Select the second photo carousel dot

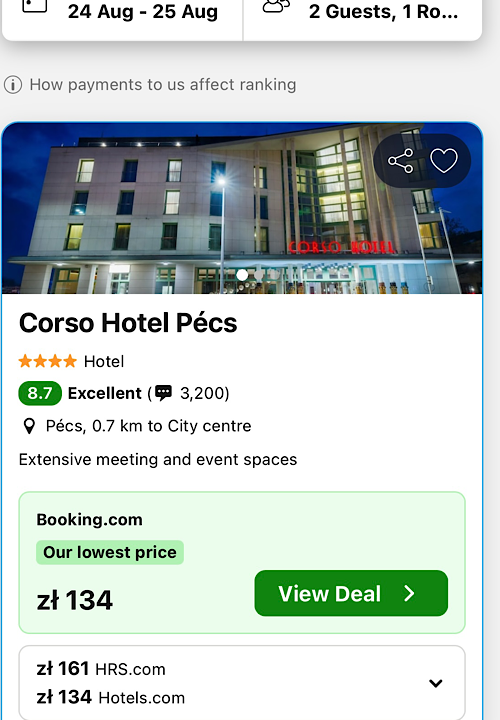pyautogui.click(x=258, y=275)
